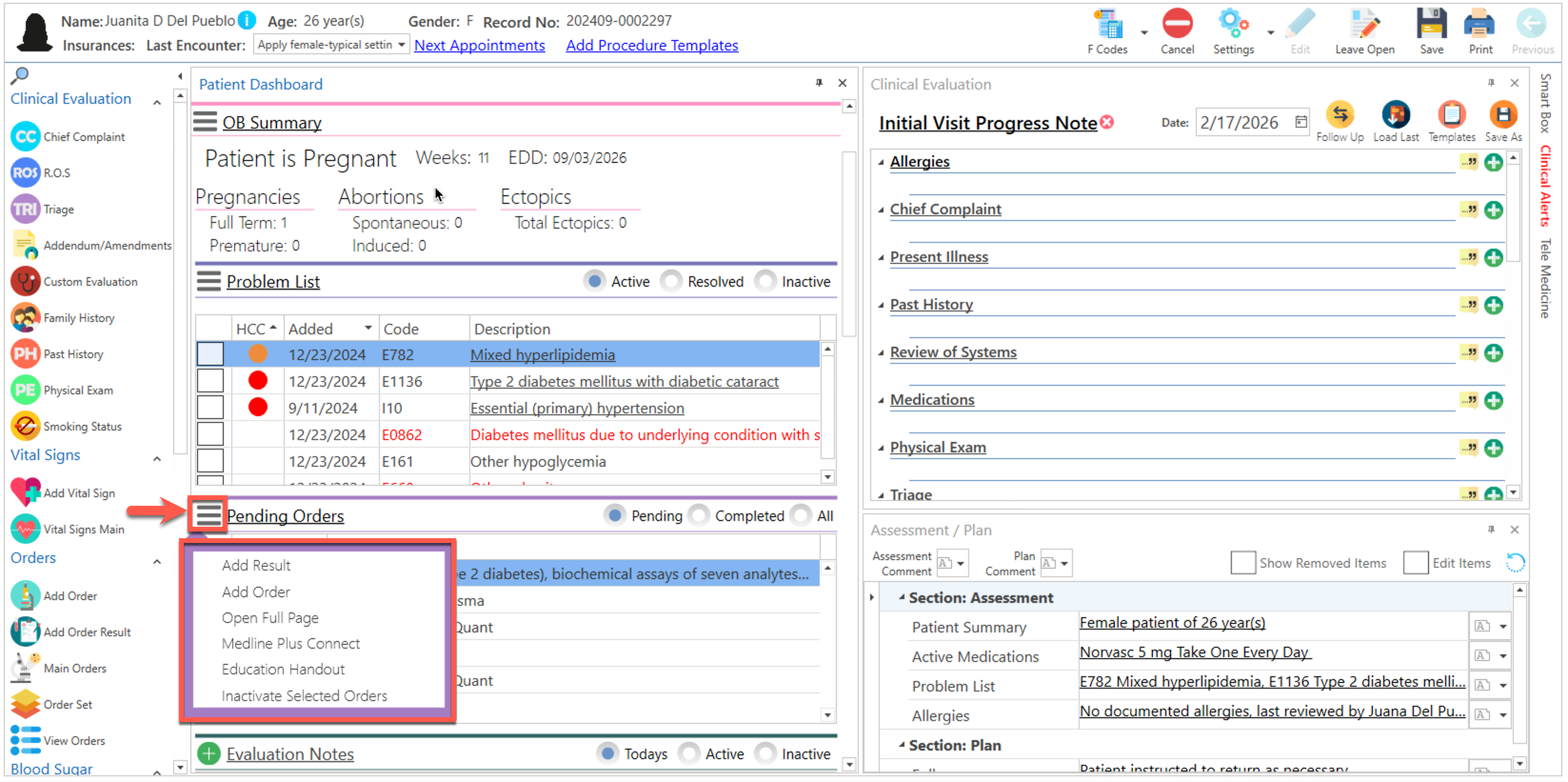The image size is (1568, 782).
Task: Open the Assessment Comment dropdown arrow
Action: point(961,563)
